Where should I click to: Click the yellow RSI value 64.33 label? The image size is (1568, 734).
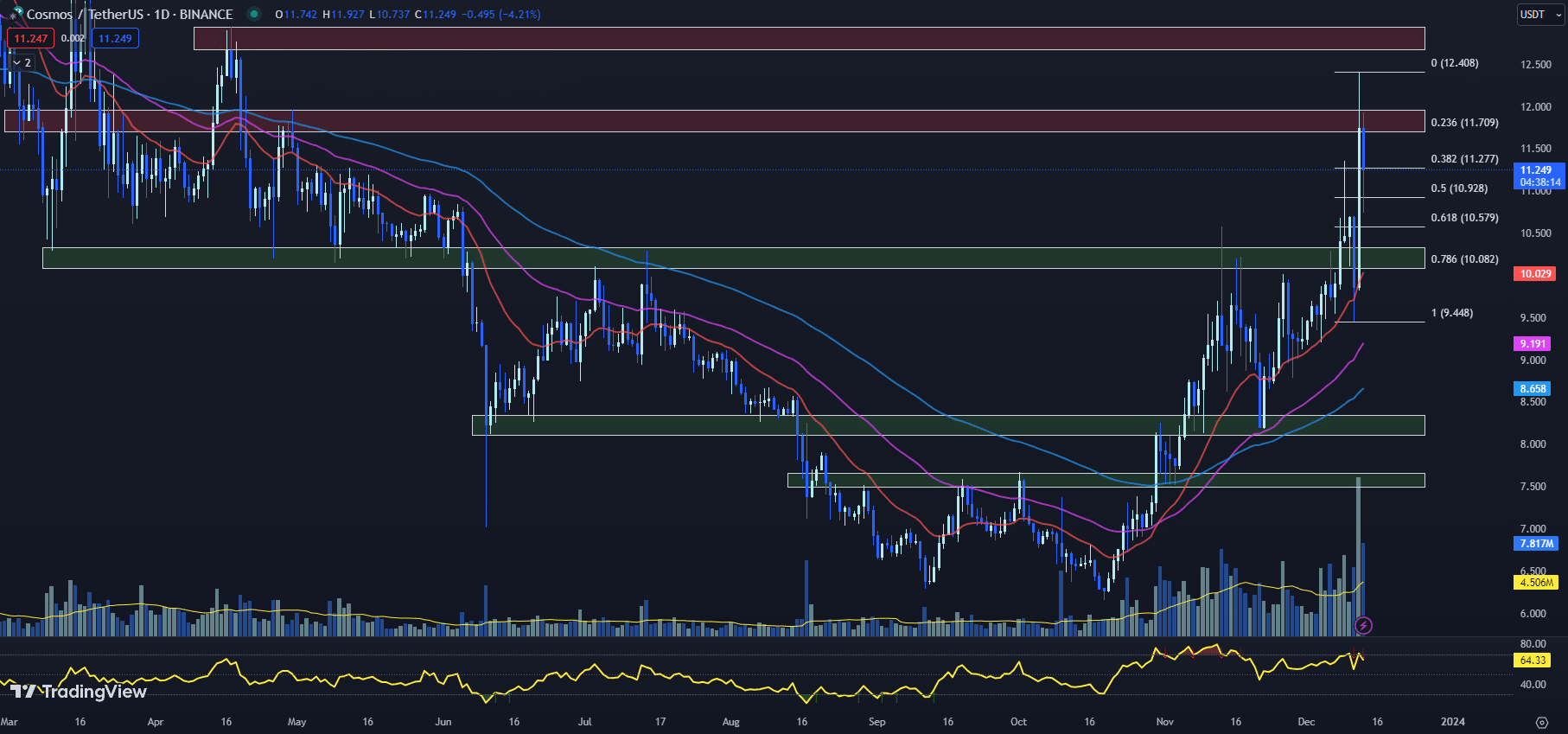tap(1533, 661)
